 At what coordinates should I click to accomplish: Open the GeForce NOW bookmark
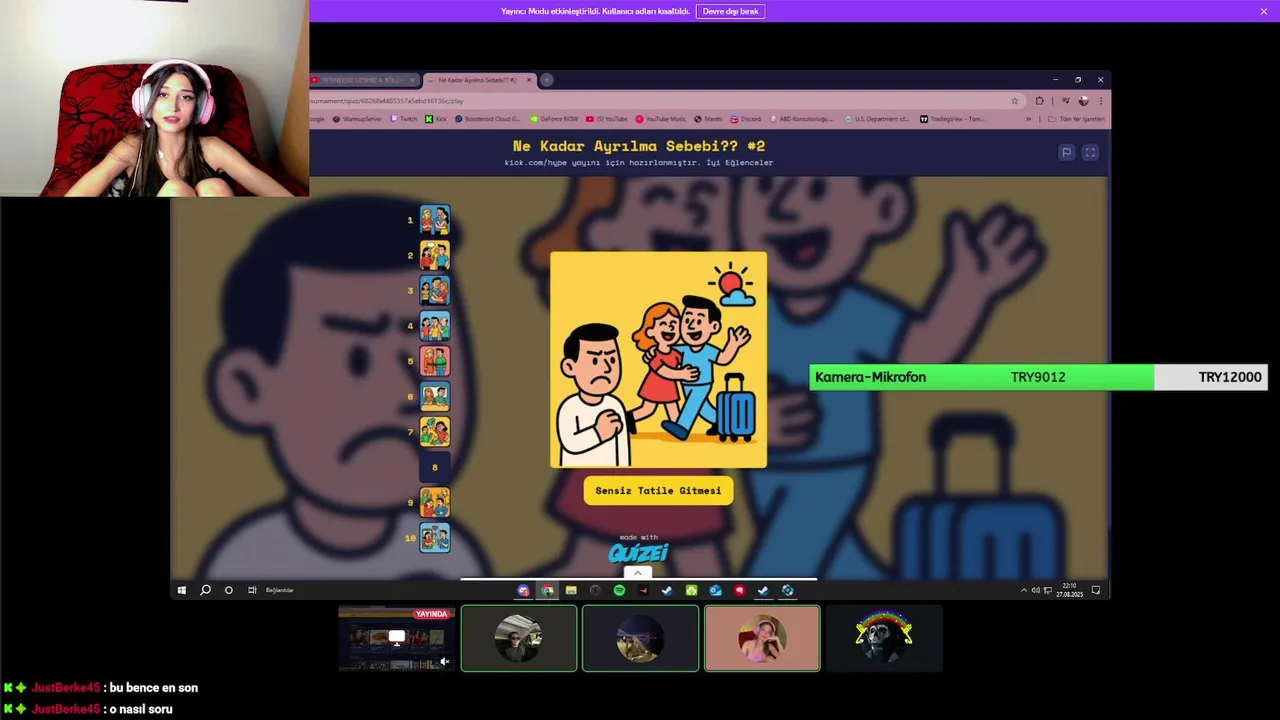pos(554,119)
